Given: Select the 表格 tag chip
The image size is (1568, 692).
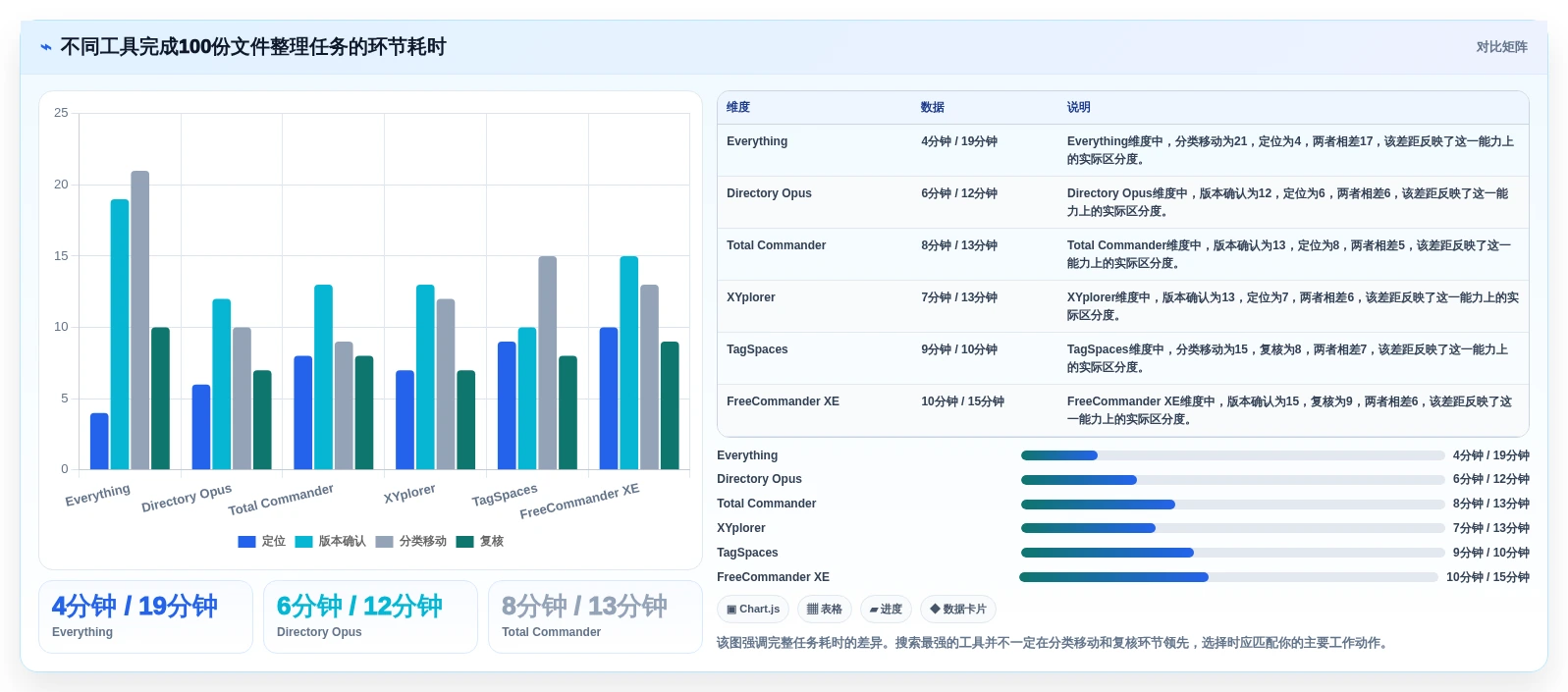Looking at the screenshot, I should pyautogui.click(x=824, y=610).
